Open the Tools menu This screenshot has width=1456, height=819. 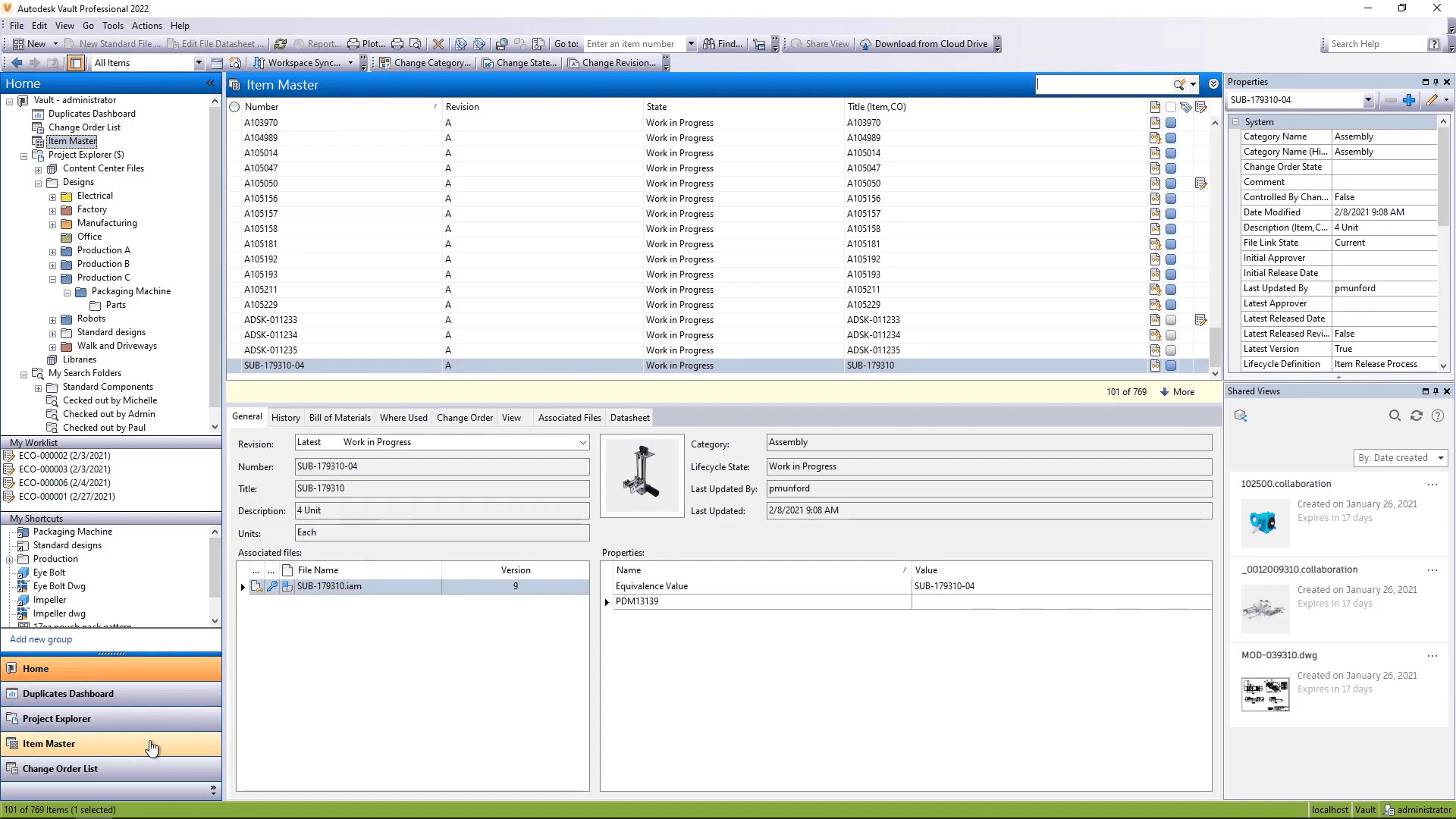tap(112, 25)
